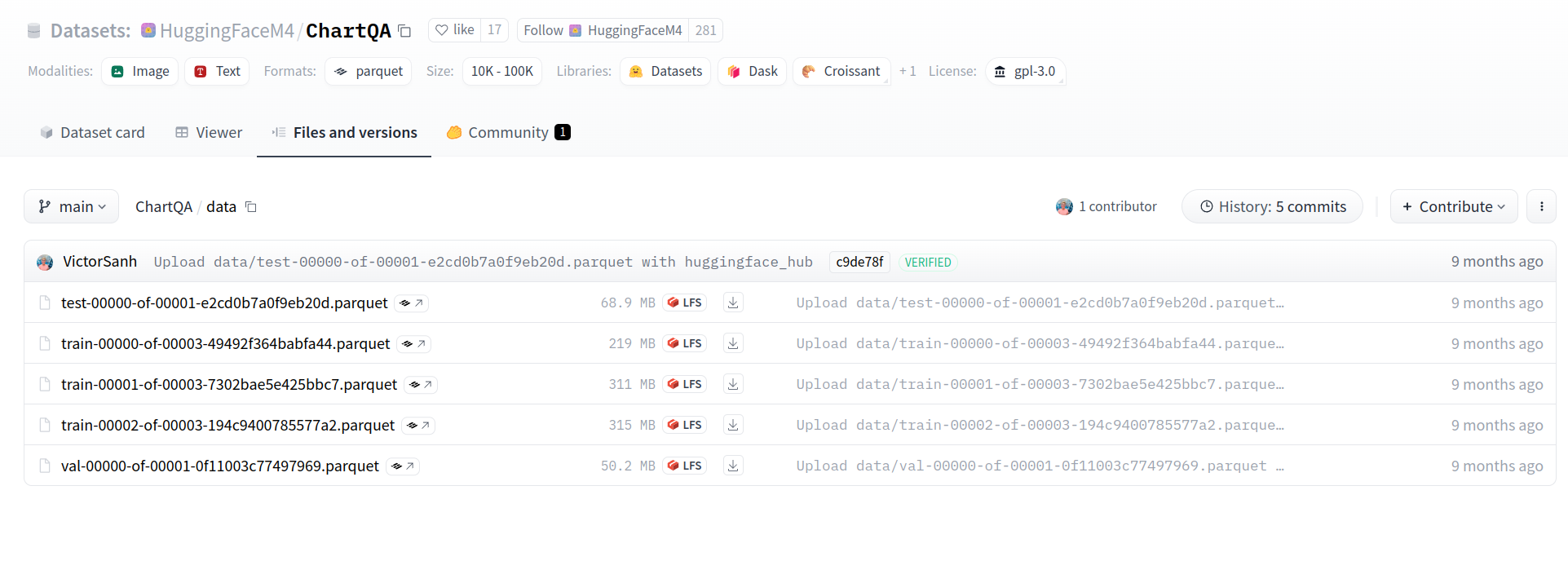The width and height of the screenshot is (1568, 561).
Task: Copy dataset name ChartQA icon
Action: [x=404, y=31]
